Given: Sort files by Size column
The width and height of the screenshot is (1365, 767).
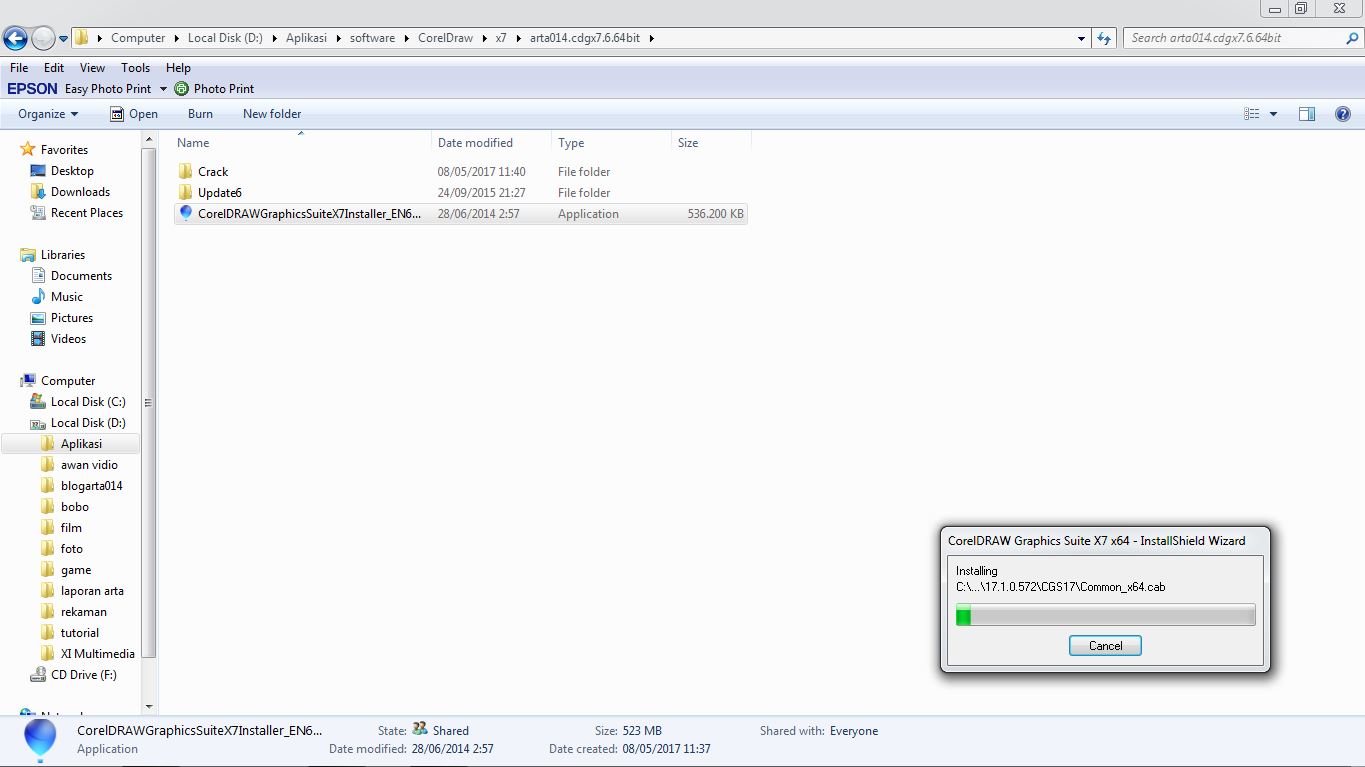Looking at the screenshot, I should point(710,143).
